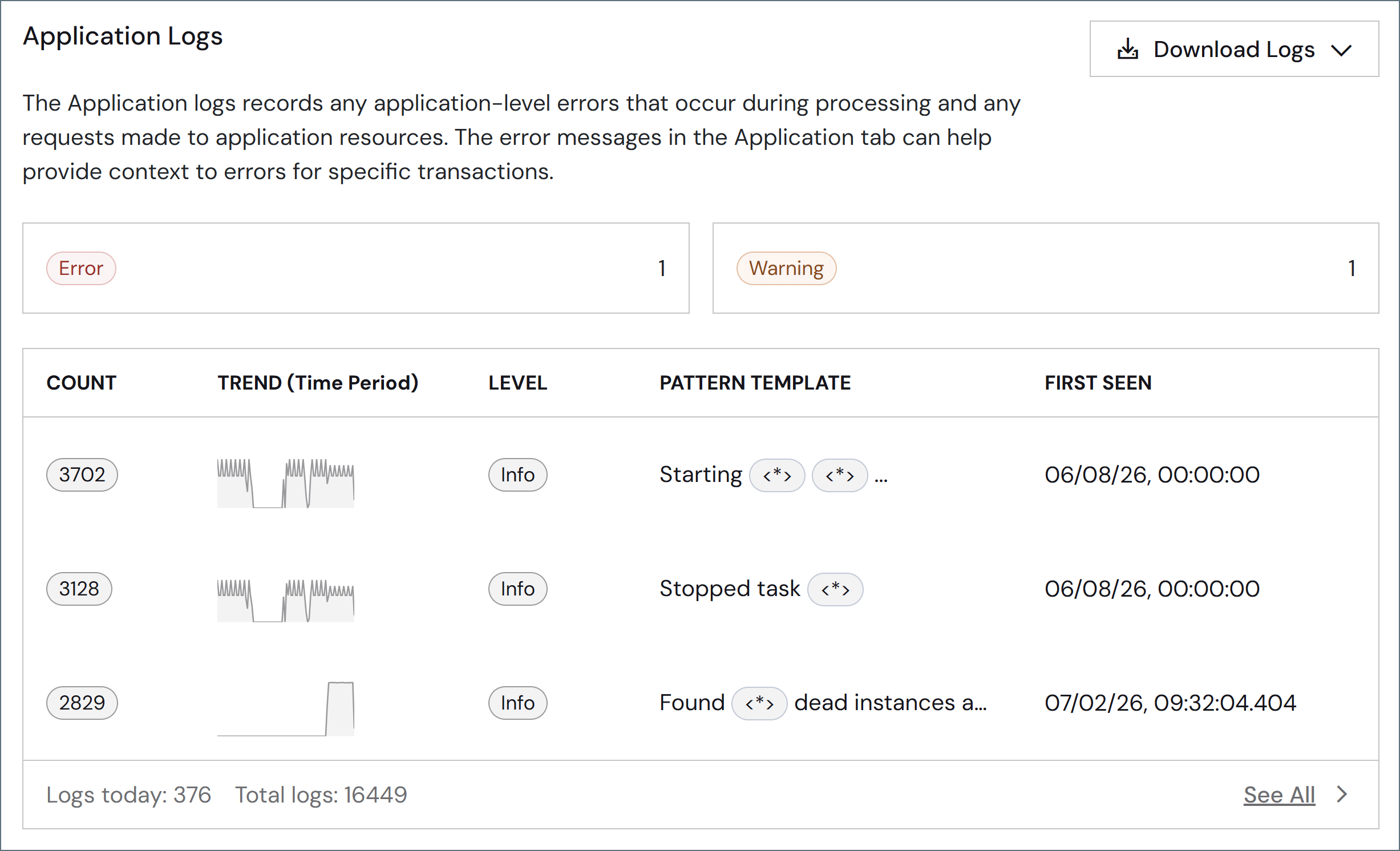Image resolution: width=1400 pixels, height=851 pixels.
Task: Click the FIRST SEEN column header
Action: coord(1098,383)
